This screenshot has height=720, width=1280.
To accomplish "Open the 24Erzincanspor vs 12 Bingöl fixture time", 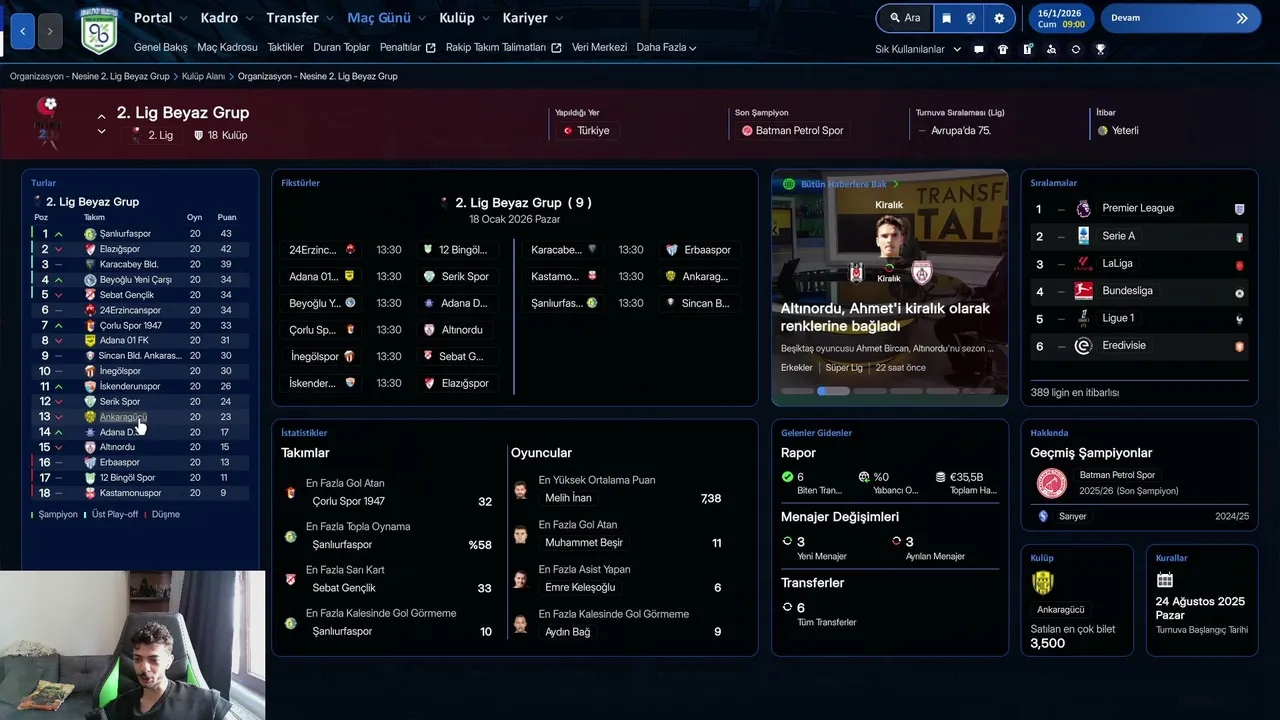I will click(389, 250).
